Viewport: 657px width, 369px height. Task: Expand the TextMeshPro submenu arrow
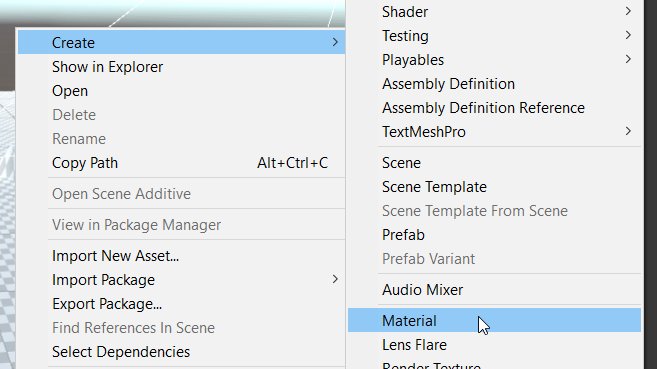click(628, 131)
